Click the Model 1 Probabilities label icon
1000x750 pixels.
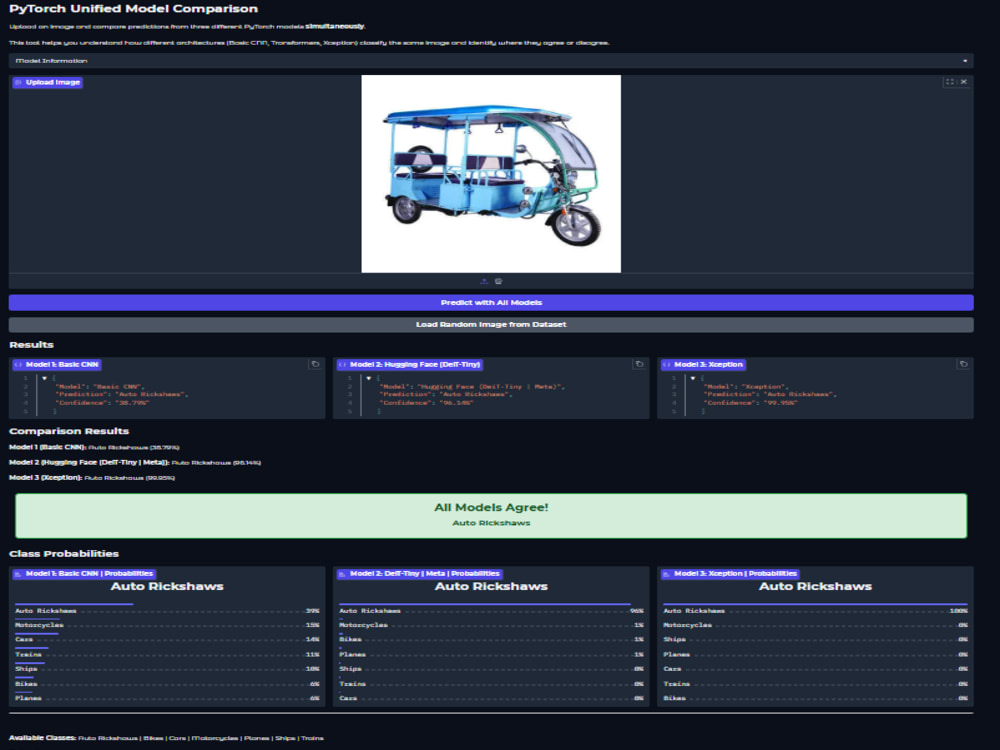[x=18, y=574]
